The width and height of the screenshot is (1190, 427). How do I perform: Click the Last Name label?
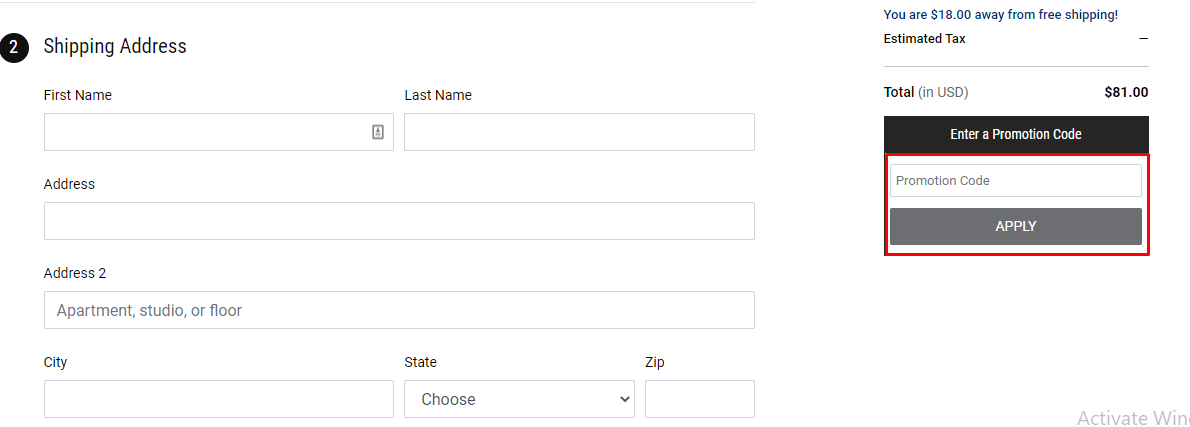point(438,95)
